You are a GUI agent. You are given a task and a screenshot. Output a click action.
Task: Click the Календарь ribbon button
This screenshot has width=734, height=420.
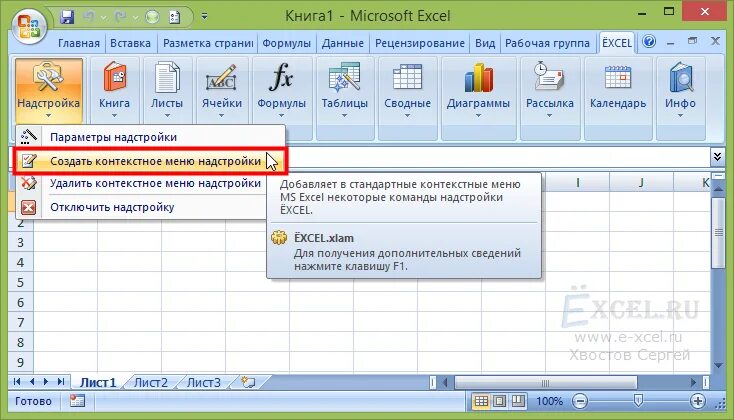click(618, 89)
